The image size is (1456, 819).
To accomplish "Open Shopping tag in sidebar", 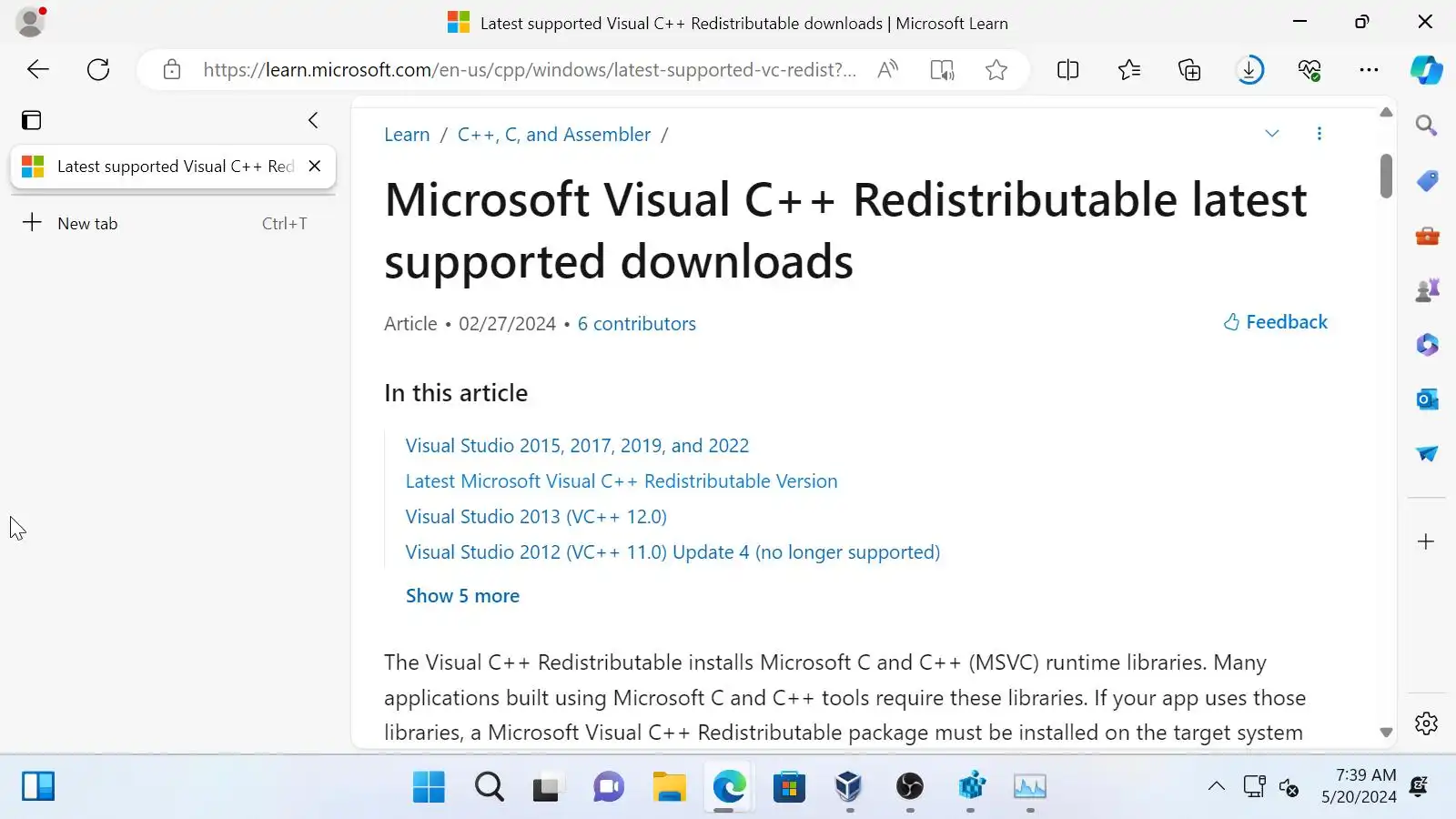I will click(1427, 181).
